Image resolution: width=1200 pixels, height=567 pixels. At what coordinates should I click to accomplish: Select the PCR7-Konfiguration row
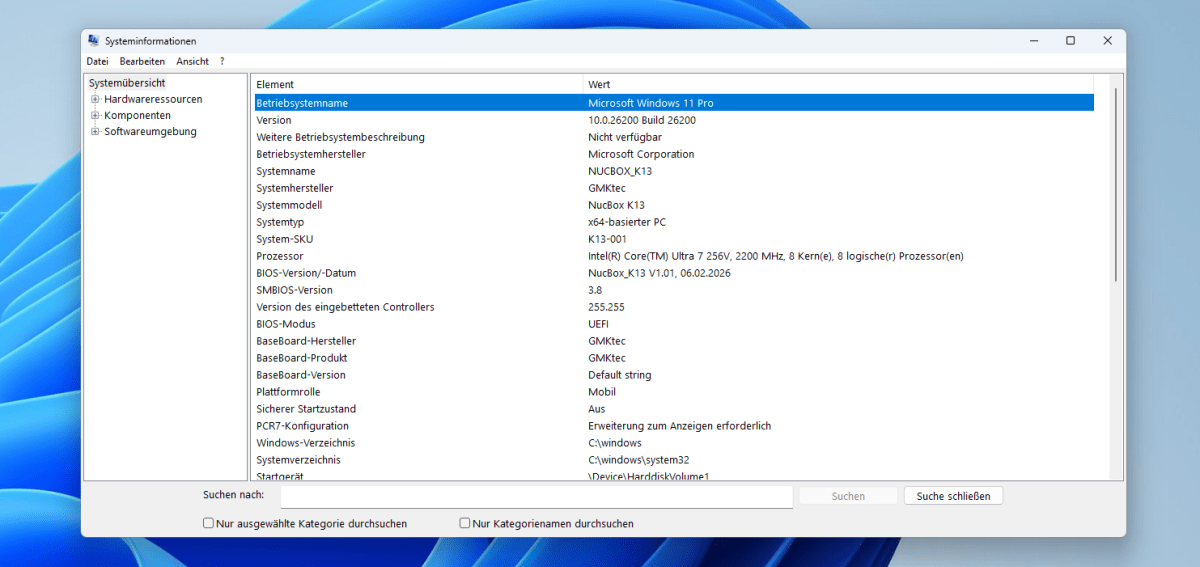(x=672, y=426)
